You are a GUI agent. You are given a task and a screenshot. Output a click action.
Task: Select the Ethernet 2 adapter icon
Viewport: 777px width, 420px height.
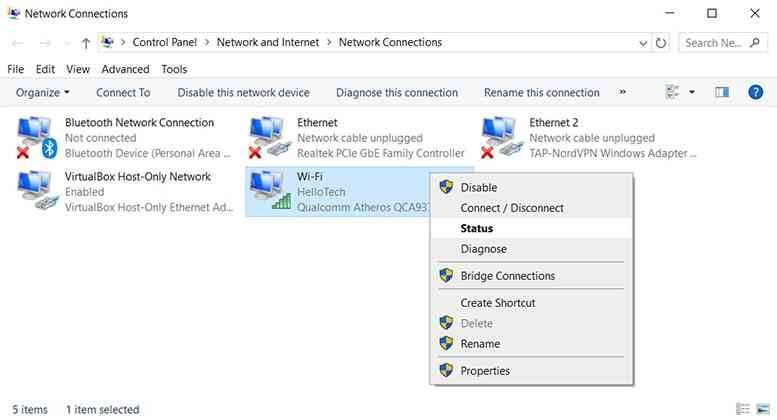502,137
